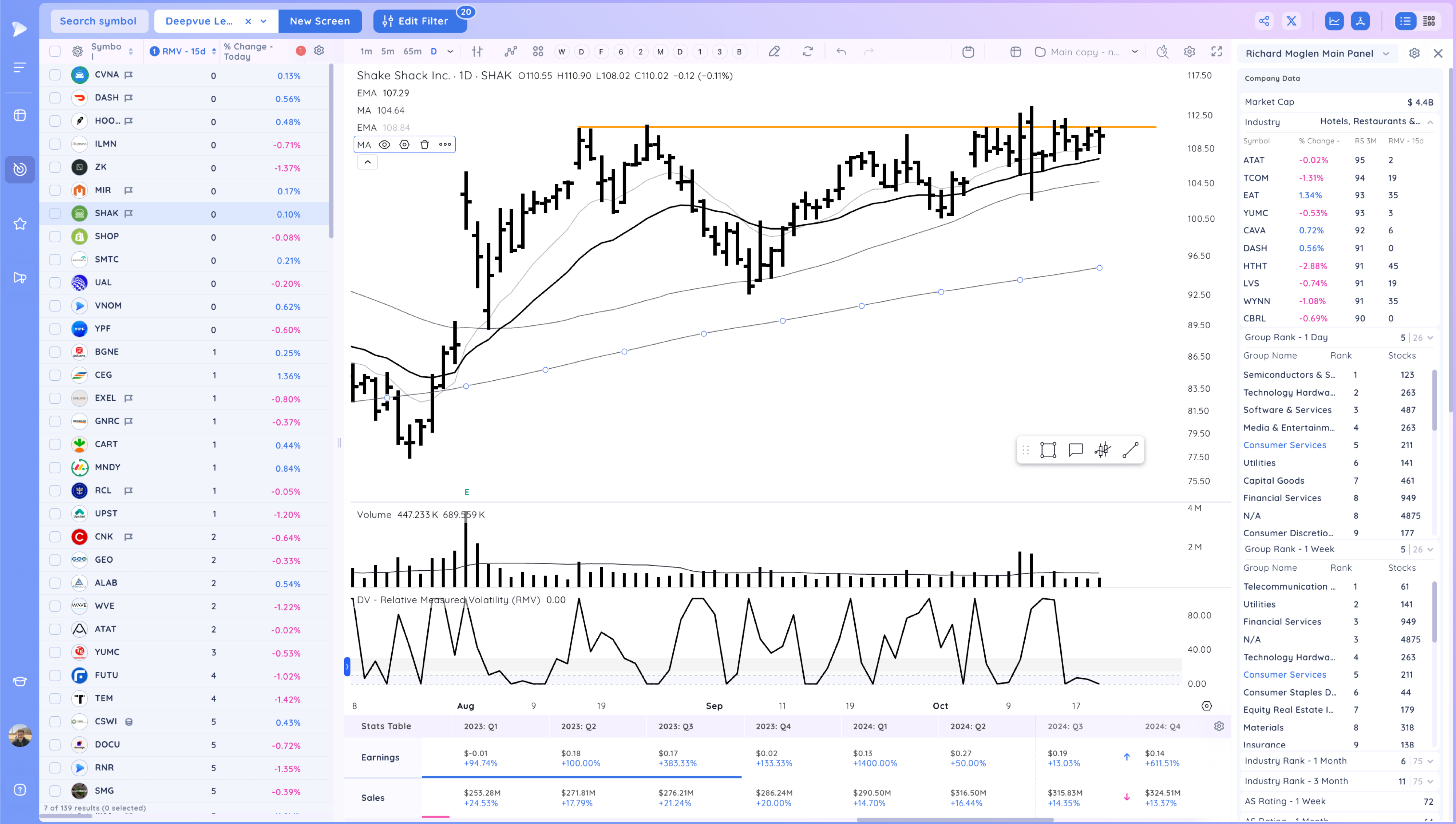Select the Earnings row tab in Stats Table

380,757
